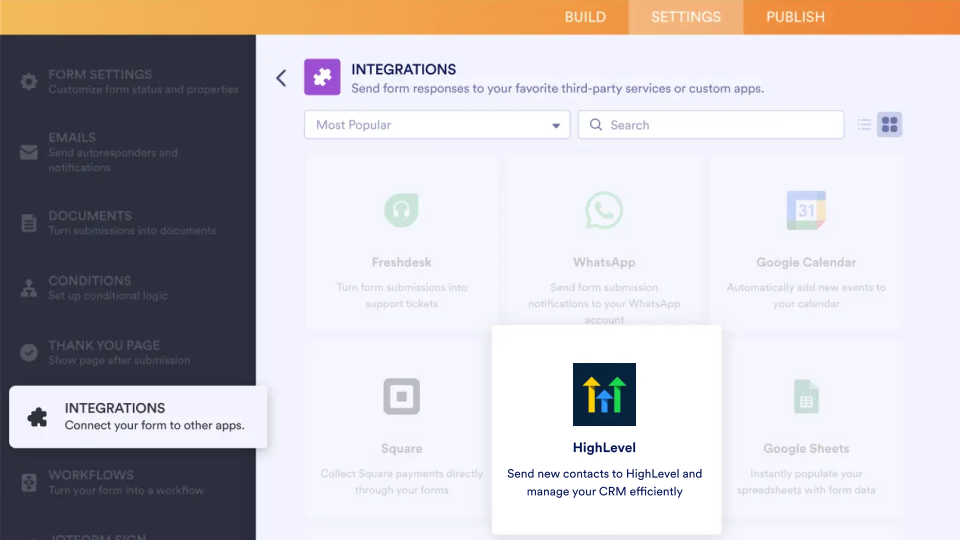Switch to the Publish tab
The image size is (960, 540).
coord(795,17)
